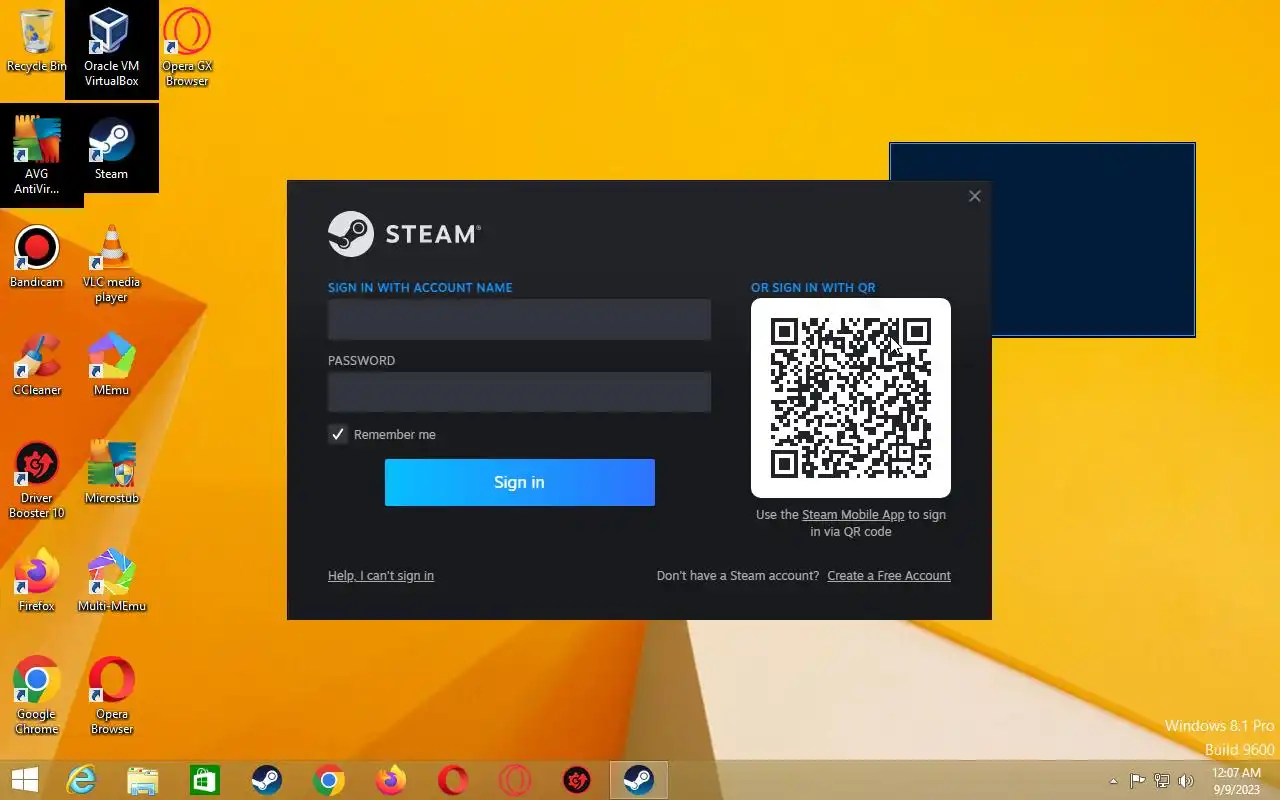The image size is (1280, 800).
Task: Focus the account name input field
Action: (x=519, y=320)
